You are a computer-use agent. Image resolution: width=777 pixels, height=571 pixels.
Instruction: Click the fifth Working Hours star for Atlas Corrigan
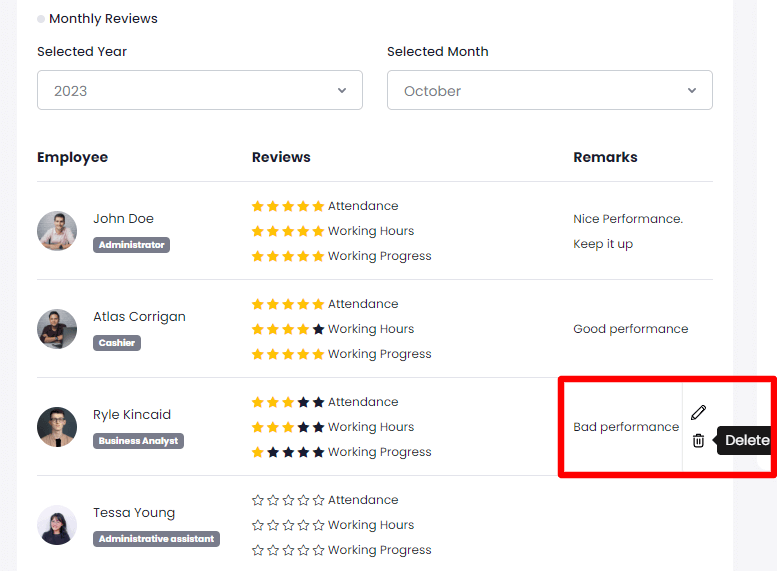(318, 329)
